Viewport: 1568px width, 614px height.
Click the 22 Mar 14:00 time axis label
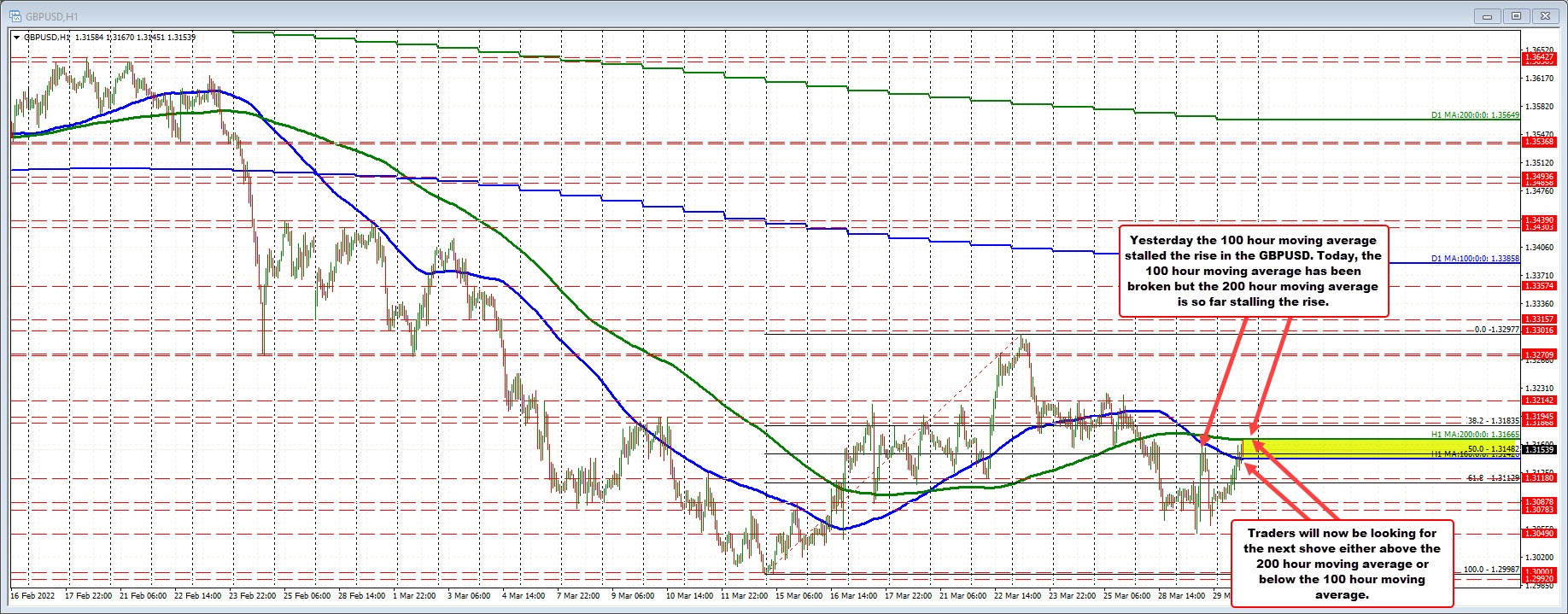(1017, 595)
